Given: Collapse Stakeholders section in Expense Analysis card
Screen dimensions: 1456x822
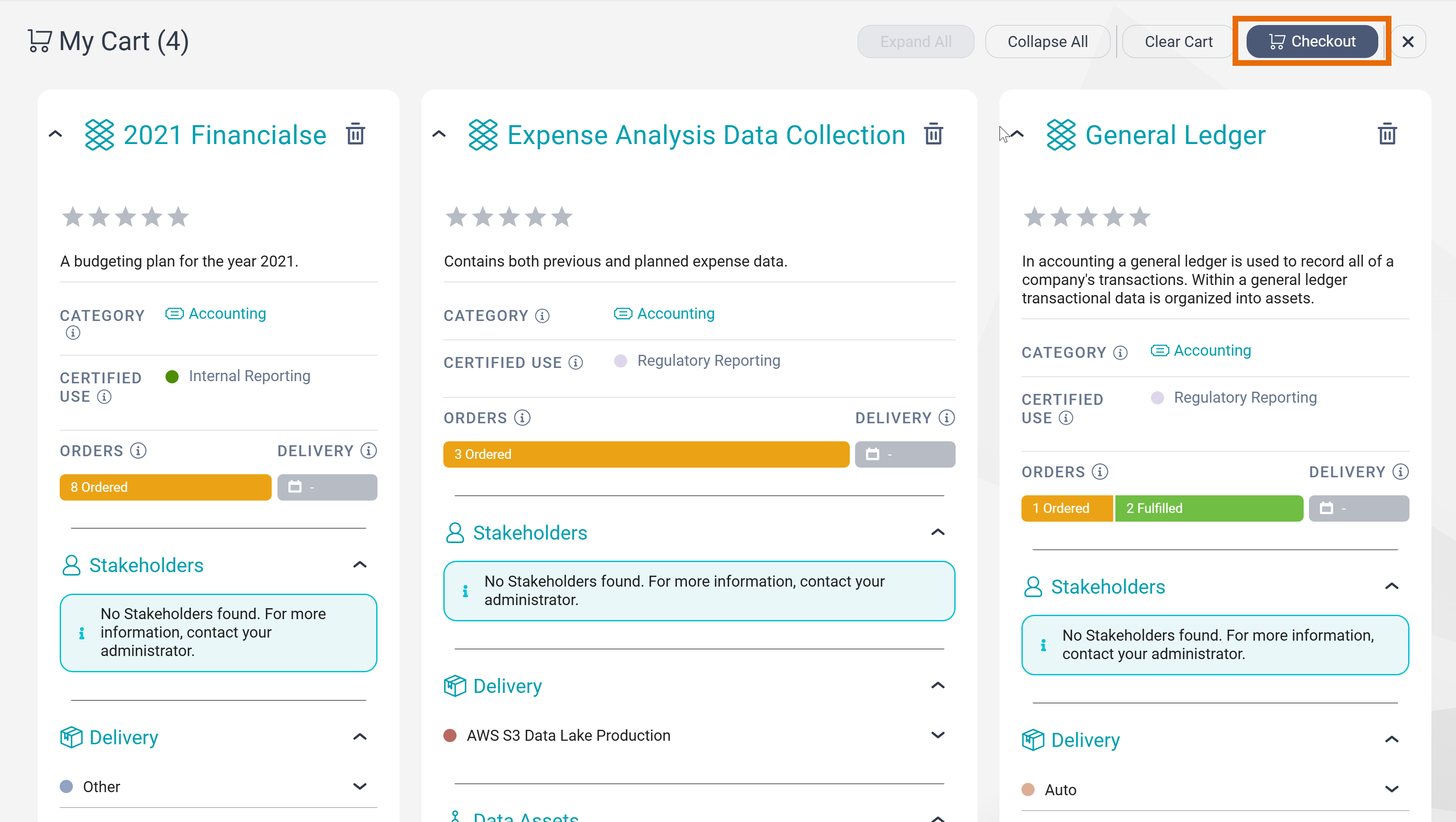Looking at the screenshot, I should (x=938, y=532).
